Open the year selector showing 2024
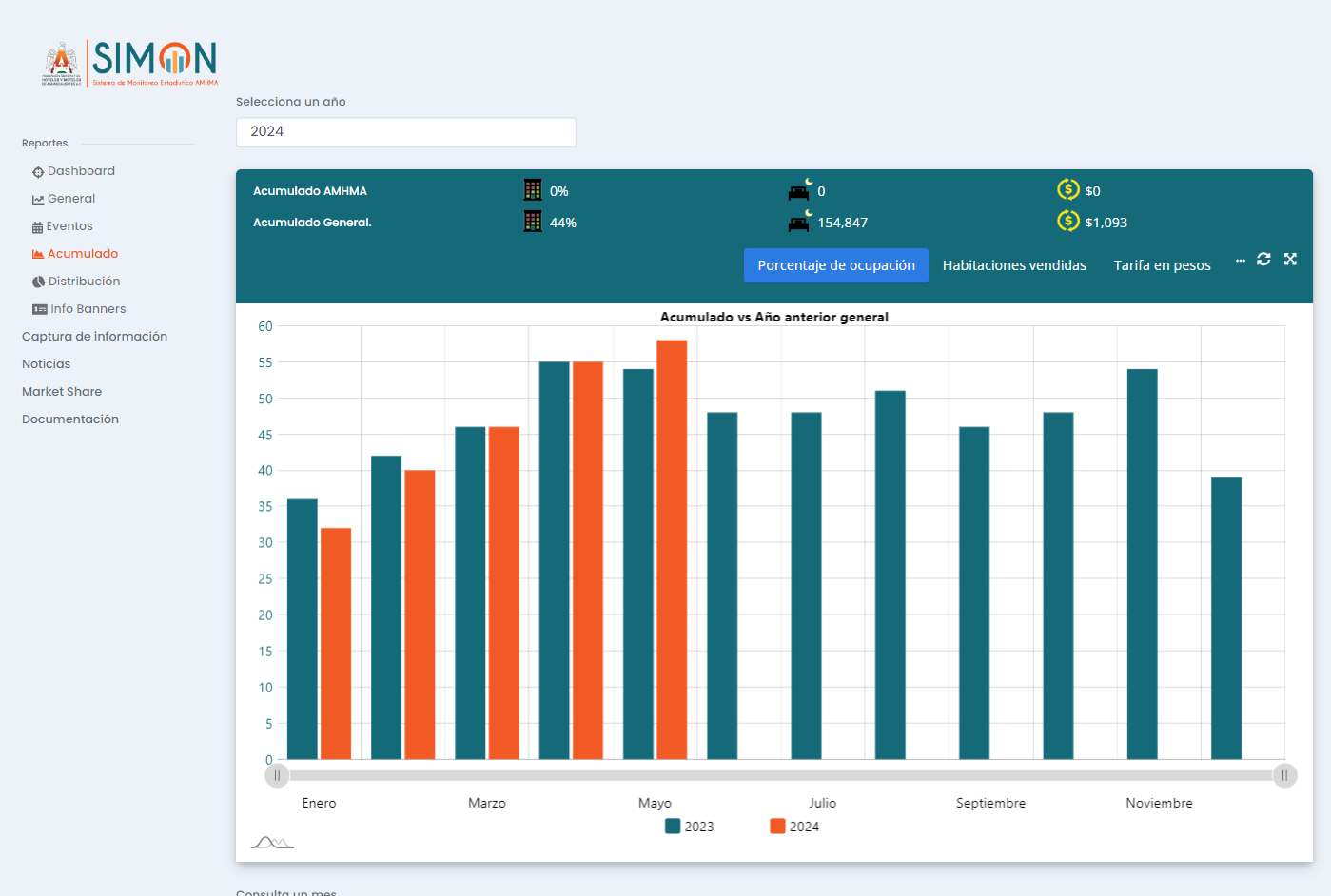 [405, 132]
